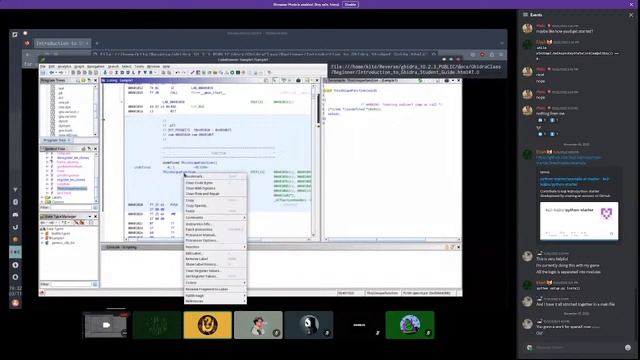Screen dimensions: 640x360
Task: Expand generic_clib_64 archive node
Action: click(43, 242)
